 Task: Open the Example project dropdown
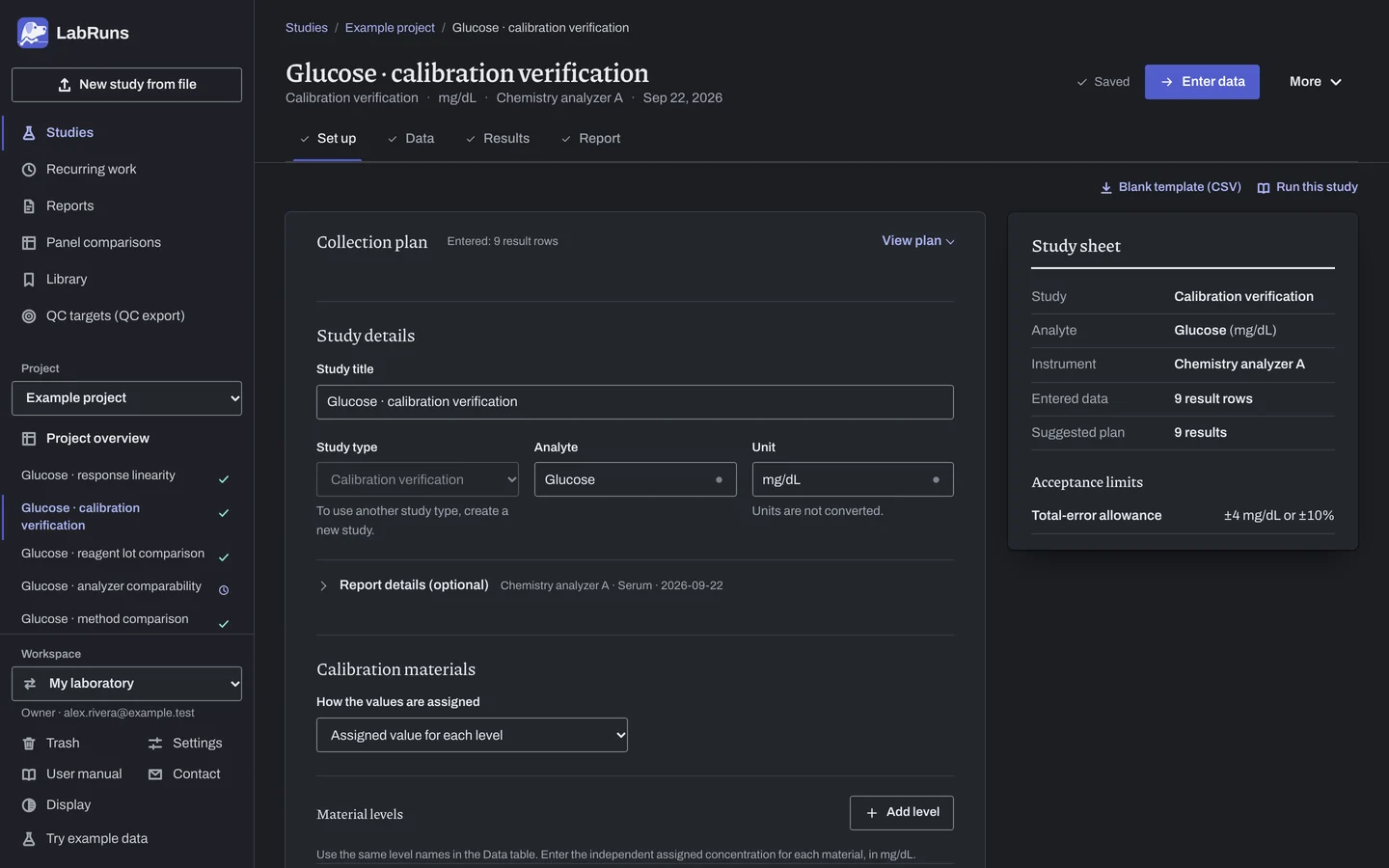point(126,398)
